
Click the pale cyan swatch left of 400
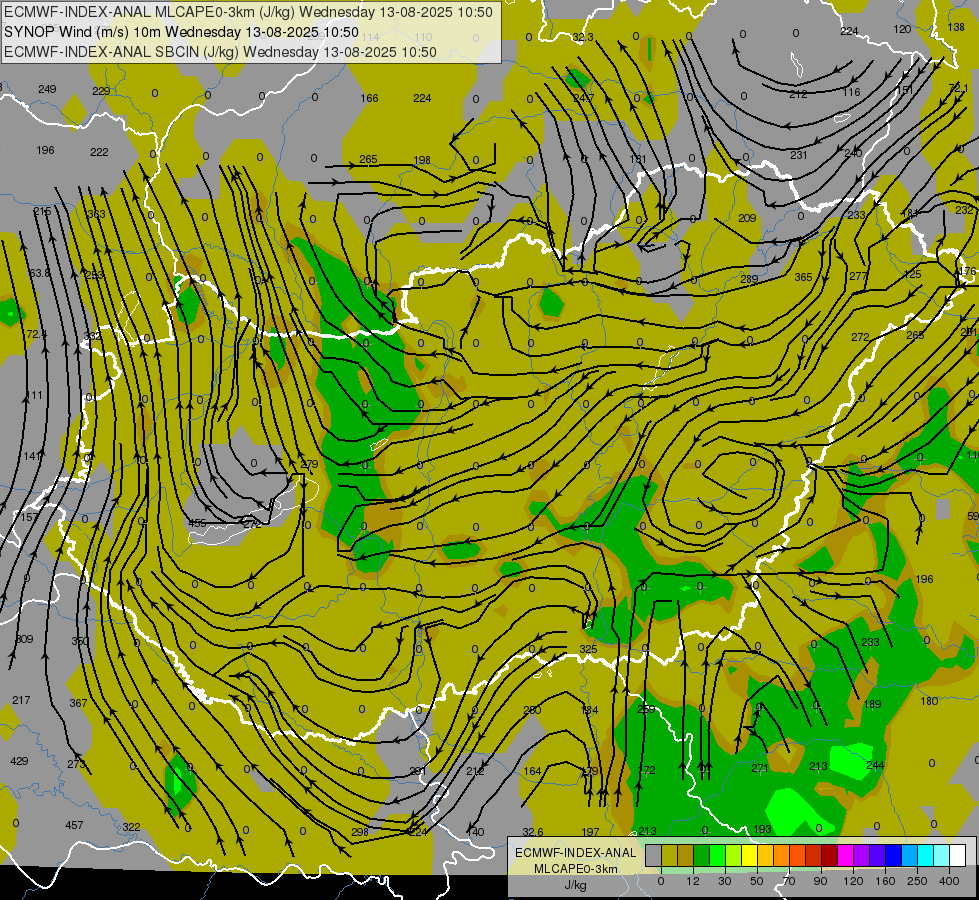tap(942, 855)
